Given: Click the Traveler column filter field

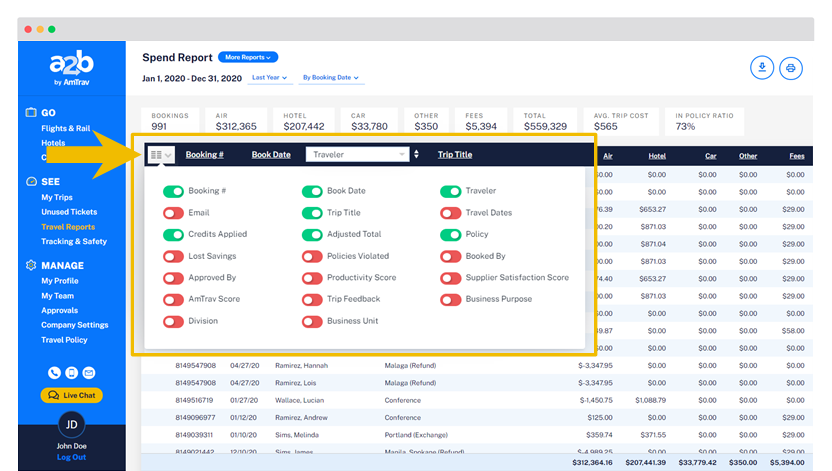Looking at the screenshot, I should tap(355, 155).
